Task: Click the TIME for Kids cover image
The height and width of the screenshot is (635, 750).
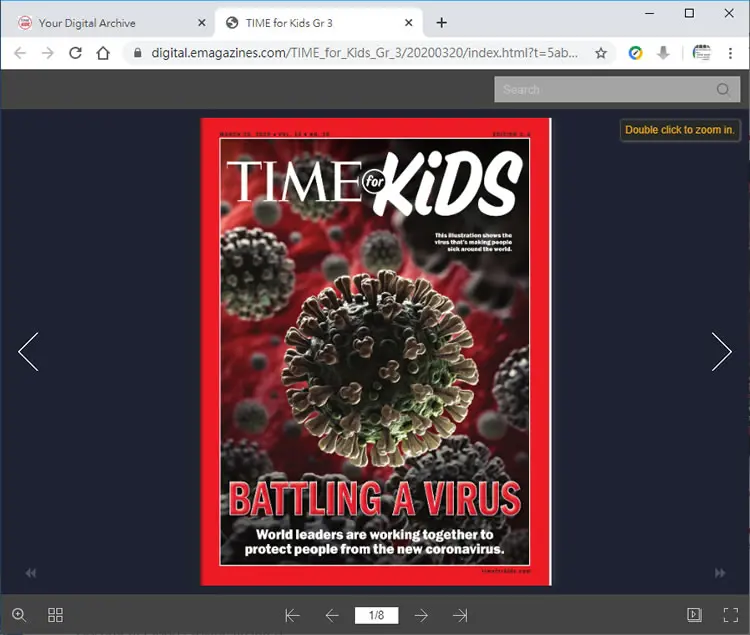Action: pos(376,351)
